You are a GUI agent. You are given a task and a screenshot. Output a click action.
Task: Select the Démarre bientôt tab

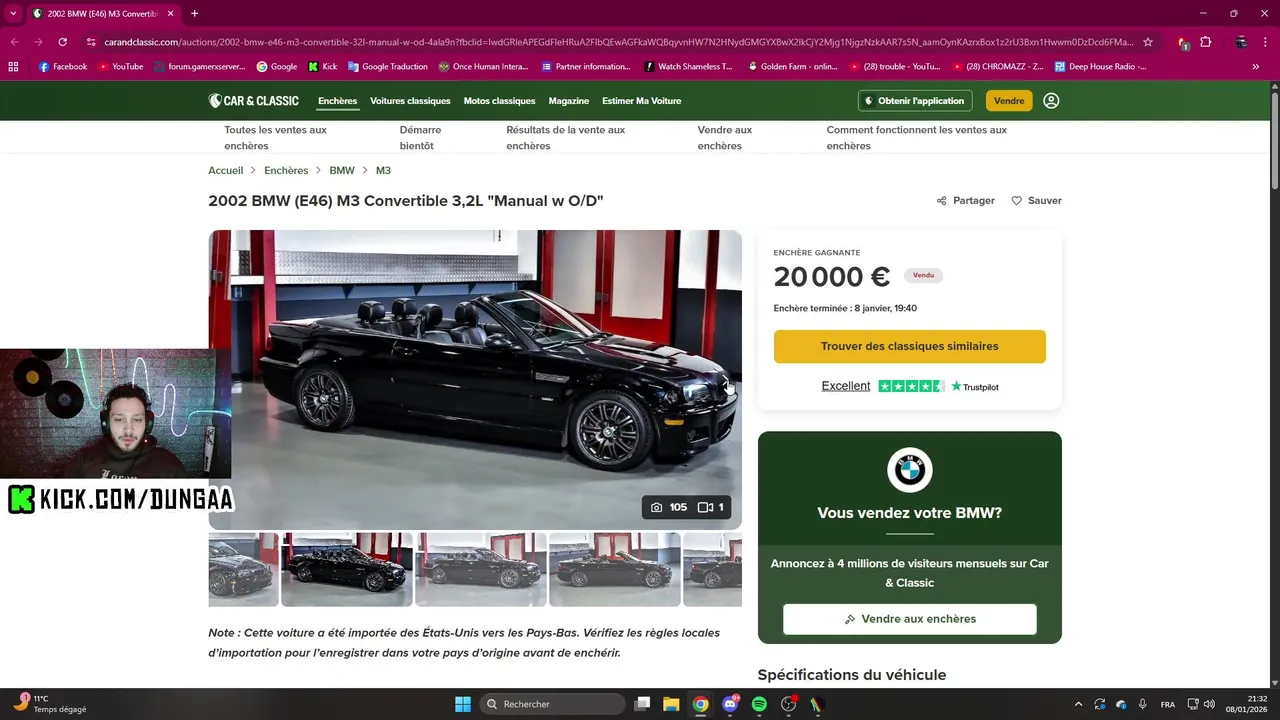pyautogui.click(x=420, y=138)
